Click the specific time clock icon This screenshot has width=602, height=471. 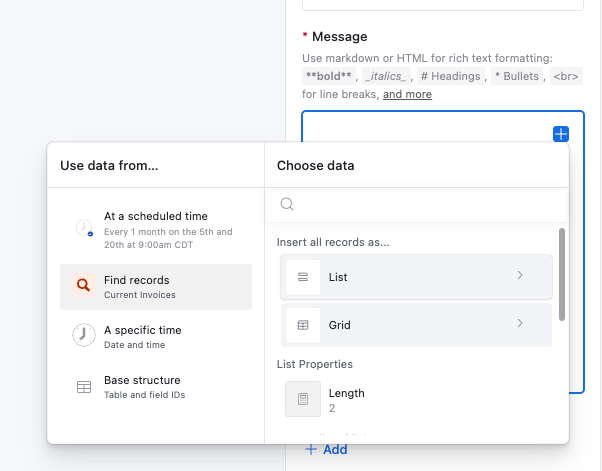coord(84,335)
